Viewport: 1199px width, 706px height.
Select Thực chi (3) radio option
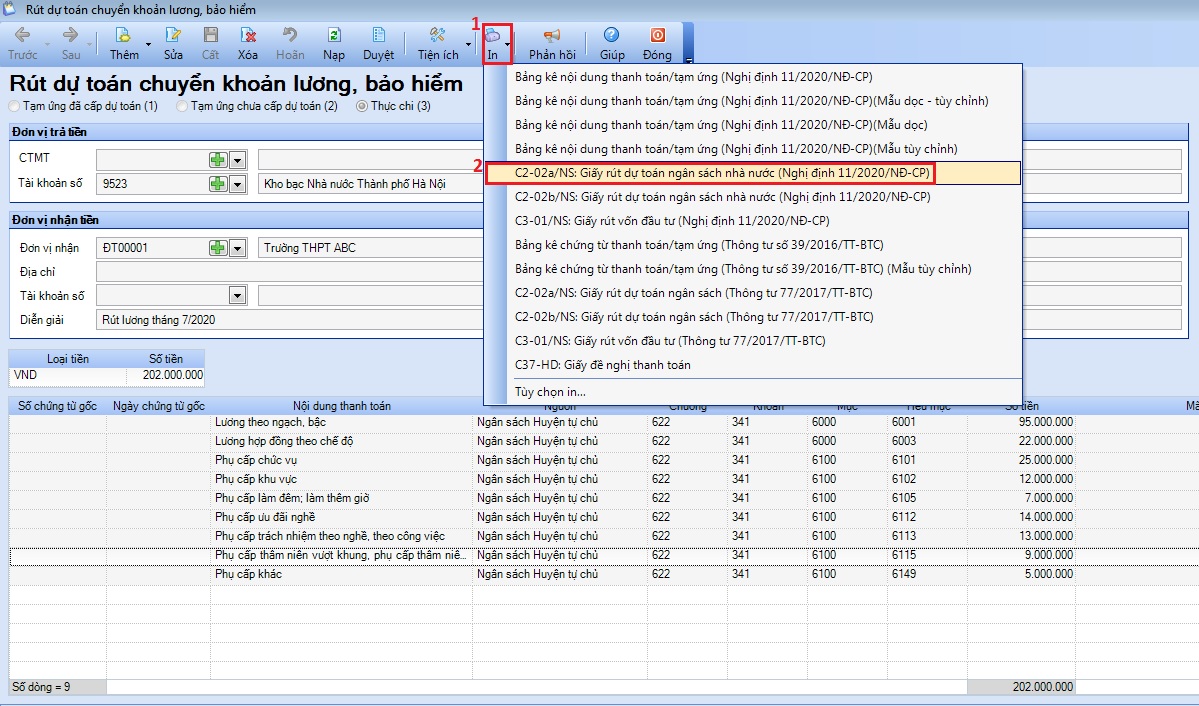pos(394,106)
